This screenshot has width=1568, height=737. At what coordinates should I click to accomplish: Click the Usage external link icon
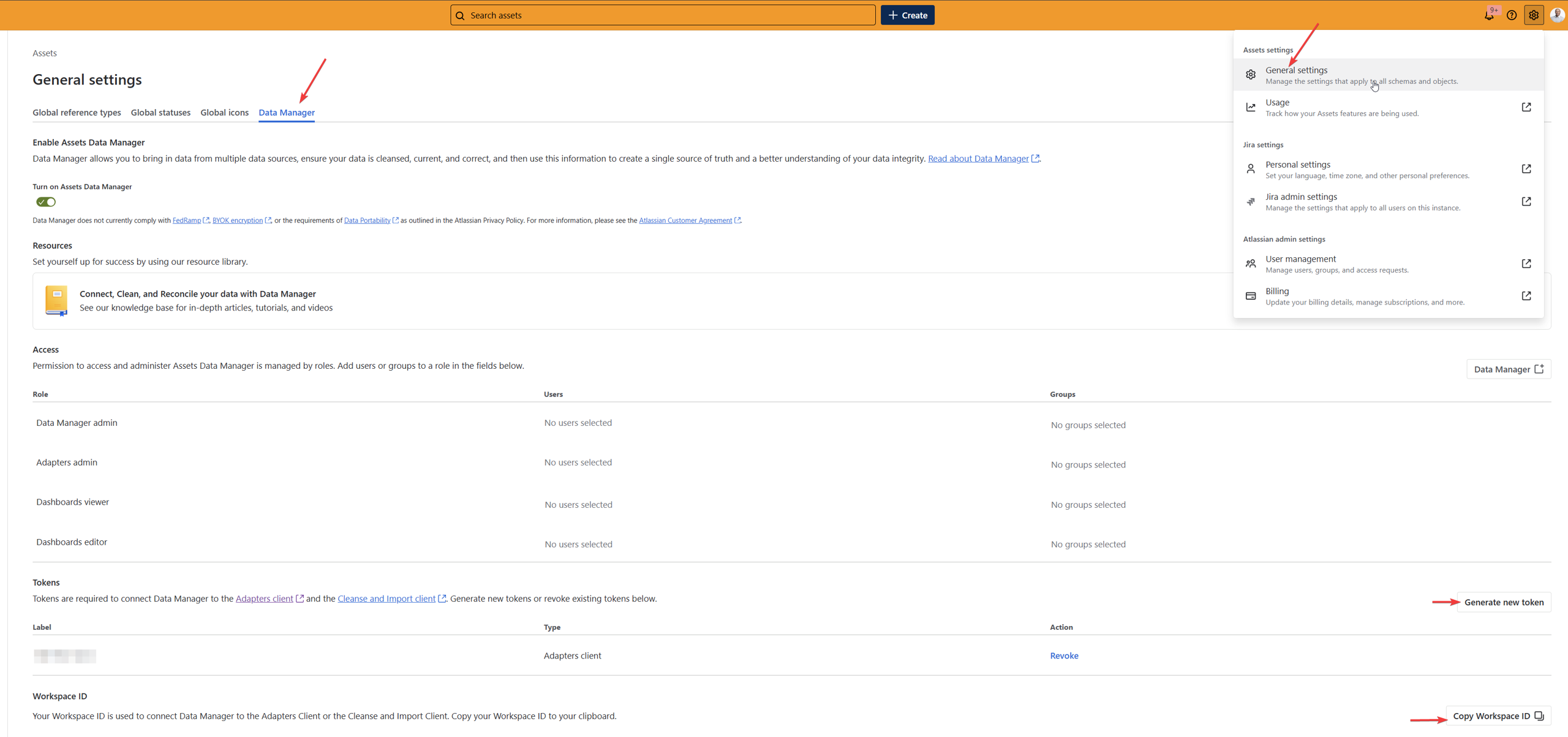click(1526, 107)
